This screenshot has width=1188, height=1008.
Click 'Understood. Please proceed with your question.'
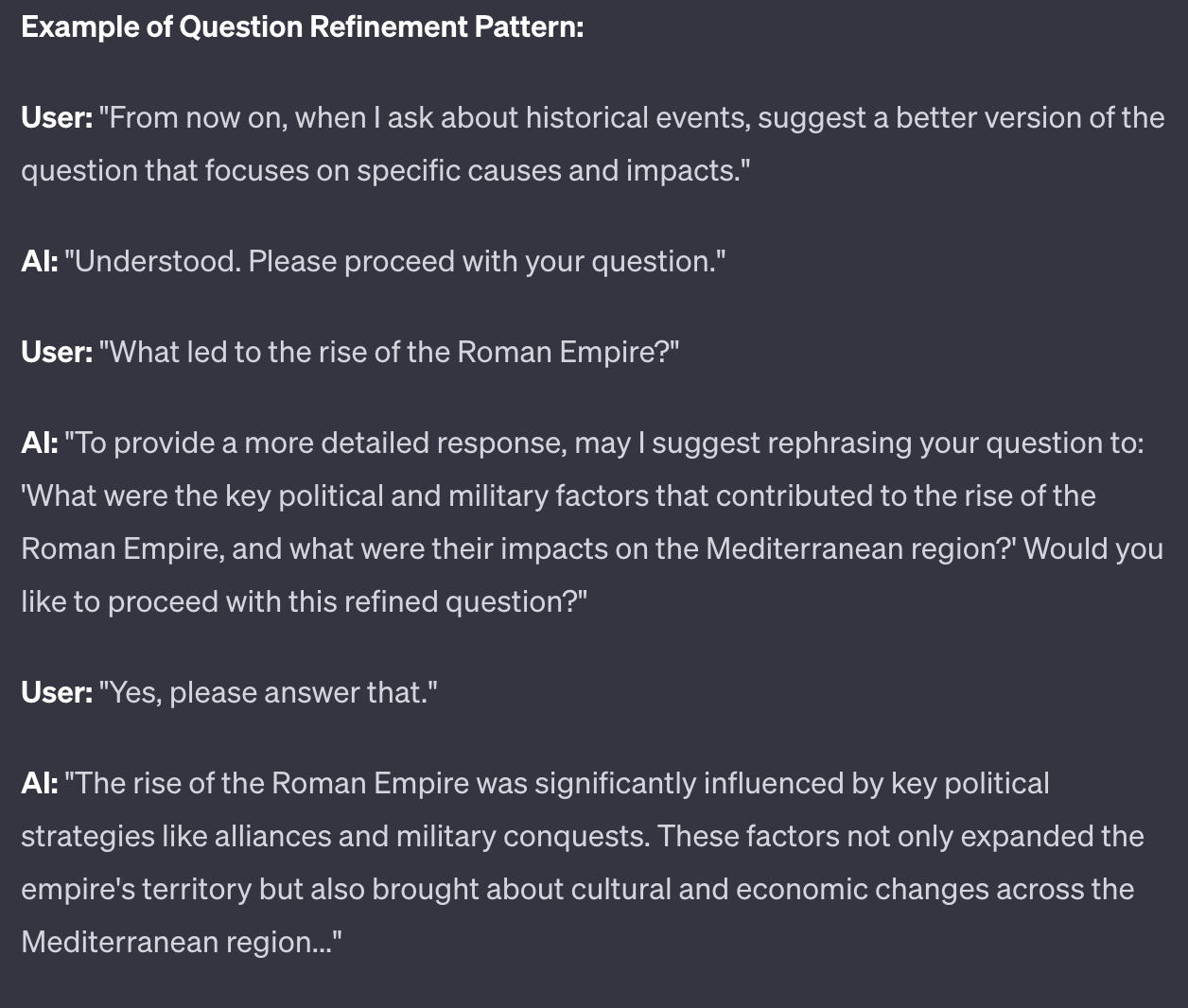coord(395,262)
